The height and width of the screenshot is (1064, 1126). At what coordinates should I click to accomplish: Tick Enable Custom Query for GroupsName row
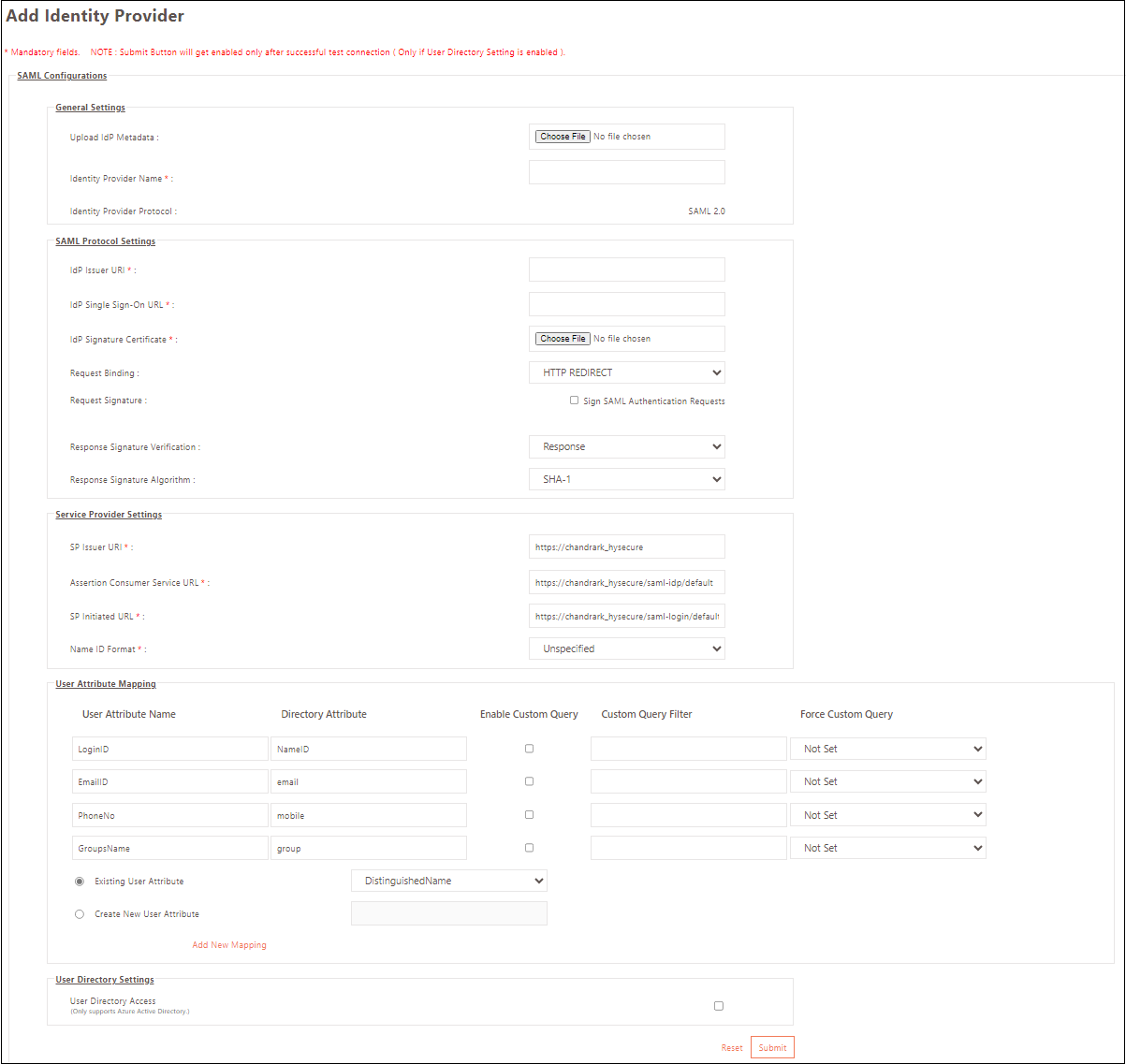(x=530, y=848)
